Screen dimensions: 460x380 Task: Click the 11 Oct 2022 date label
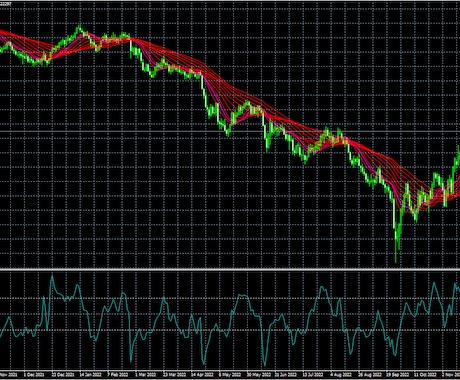coord(425,374)
